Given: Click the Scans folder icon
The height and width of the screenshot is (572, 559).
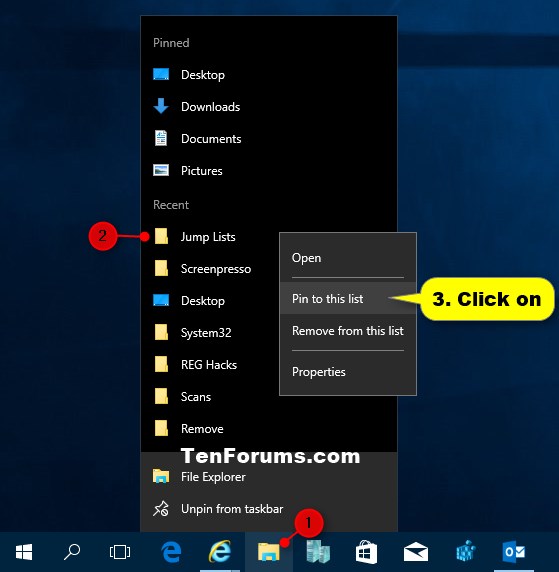Looking at the screenshot, I should [x=161, y=397].
